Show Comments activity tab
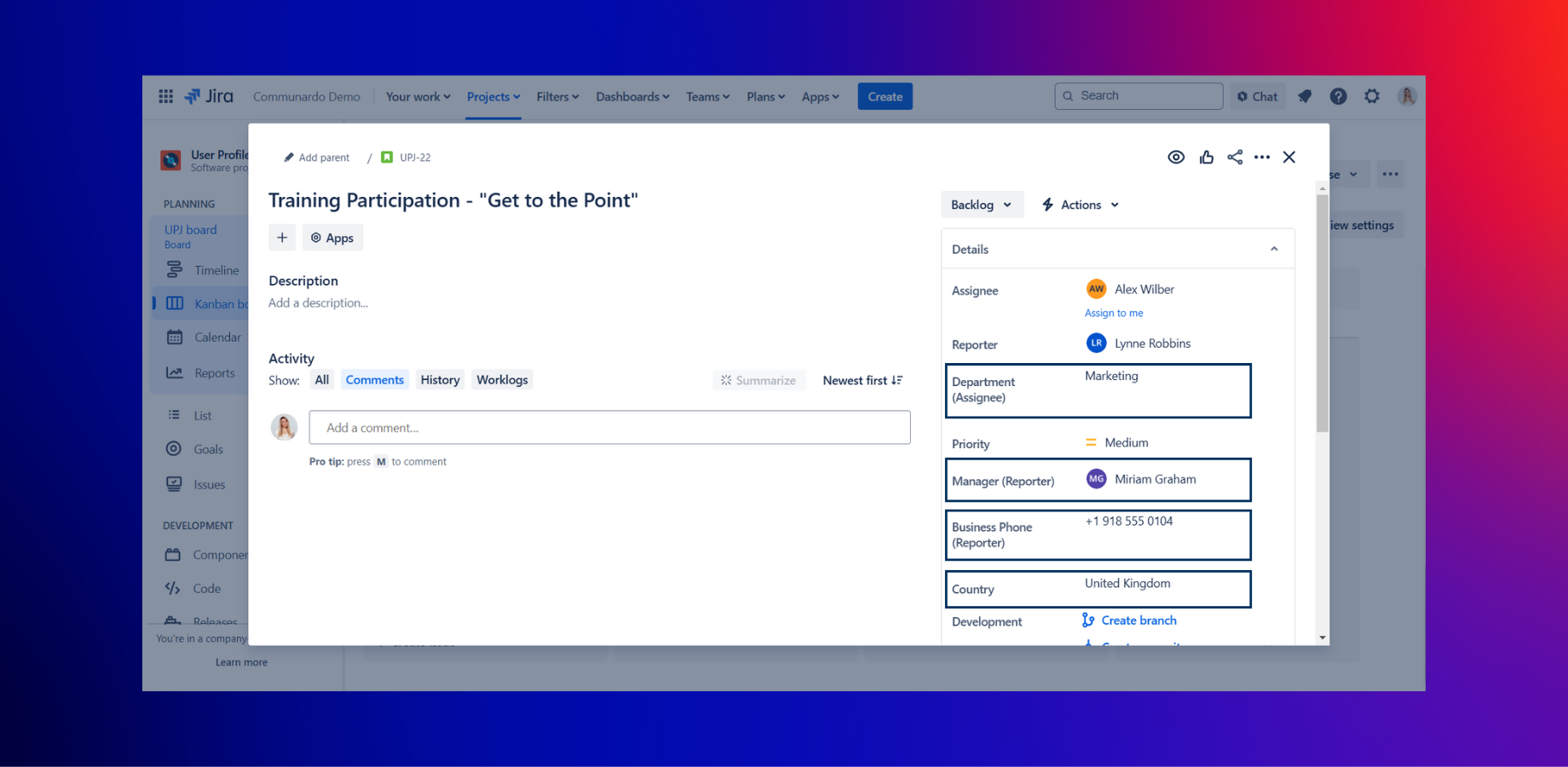Viewport: 1568px width, 767px height. [x=375, y=380]
